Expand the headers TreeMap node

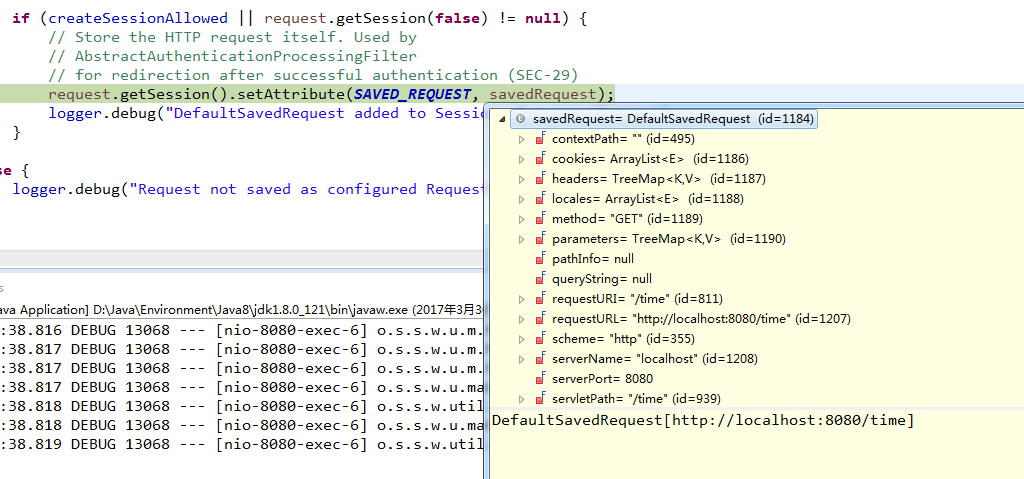click(x=521, y=179)
